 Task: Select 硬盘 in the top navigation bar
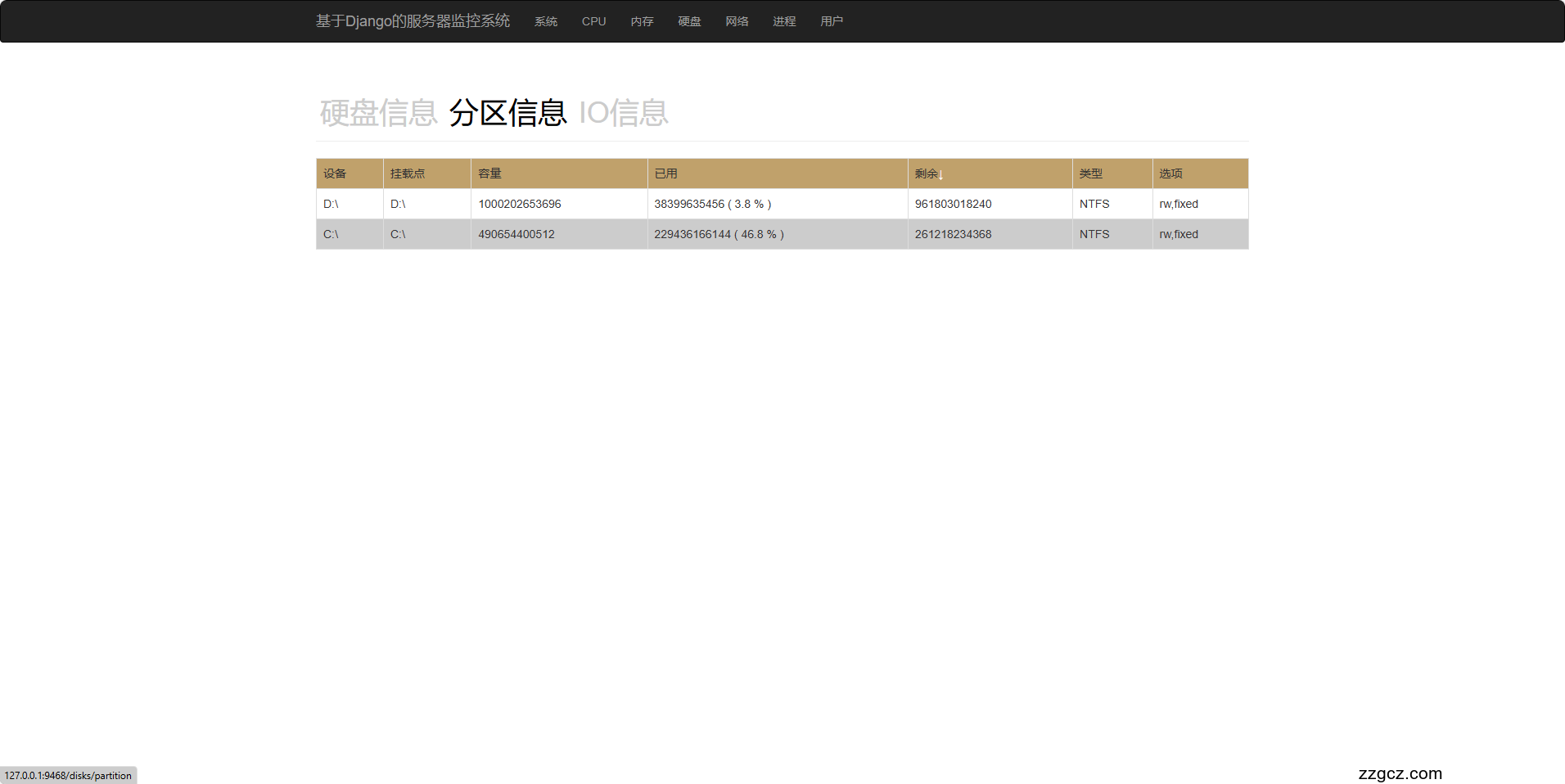coord(689,21)
